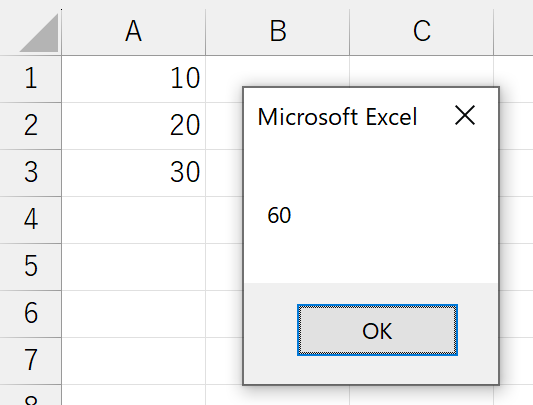This screenshot has width=533, height=405.
Task: Select column B header
Action: (x=278, y=31)
